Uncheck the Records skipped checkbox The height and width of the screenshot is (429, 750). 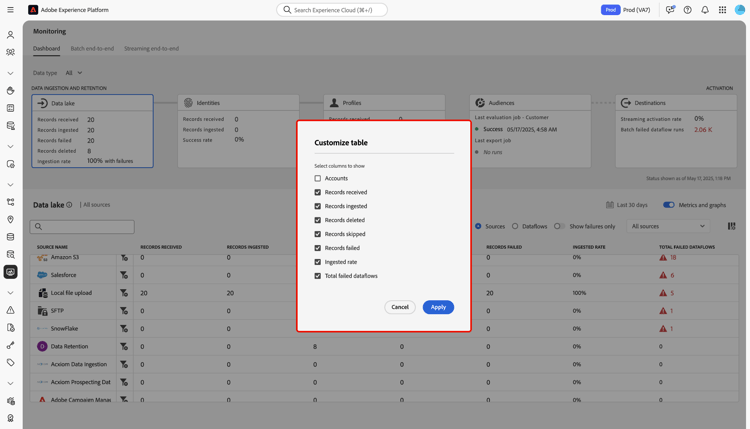coord(318,234)
